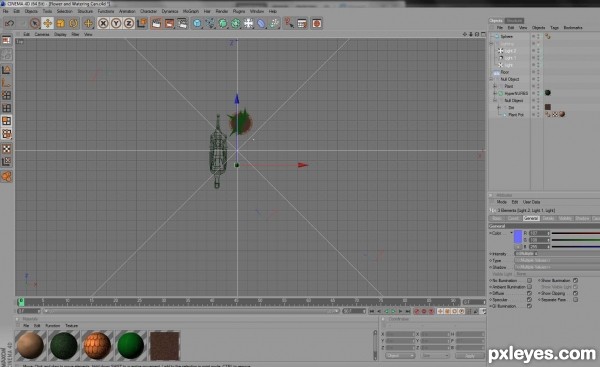
Task: Switch to the Details attributes tab
Action: (548, 218)
